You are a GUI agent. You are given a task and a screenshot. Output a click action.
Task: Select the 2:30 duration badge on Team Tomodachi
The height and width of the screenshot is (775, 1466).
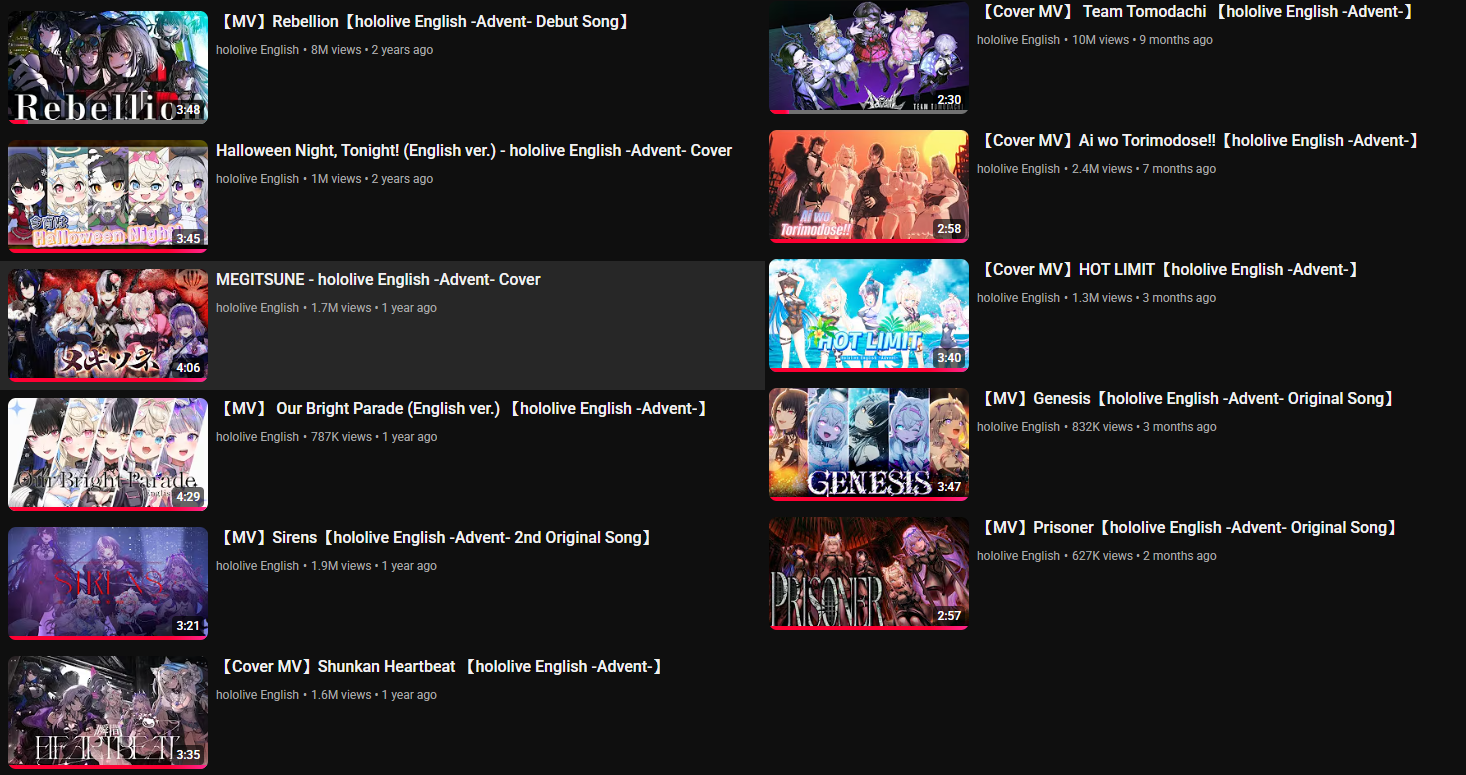pyautogui.click(x=949, y=100)
